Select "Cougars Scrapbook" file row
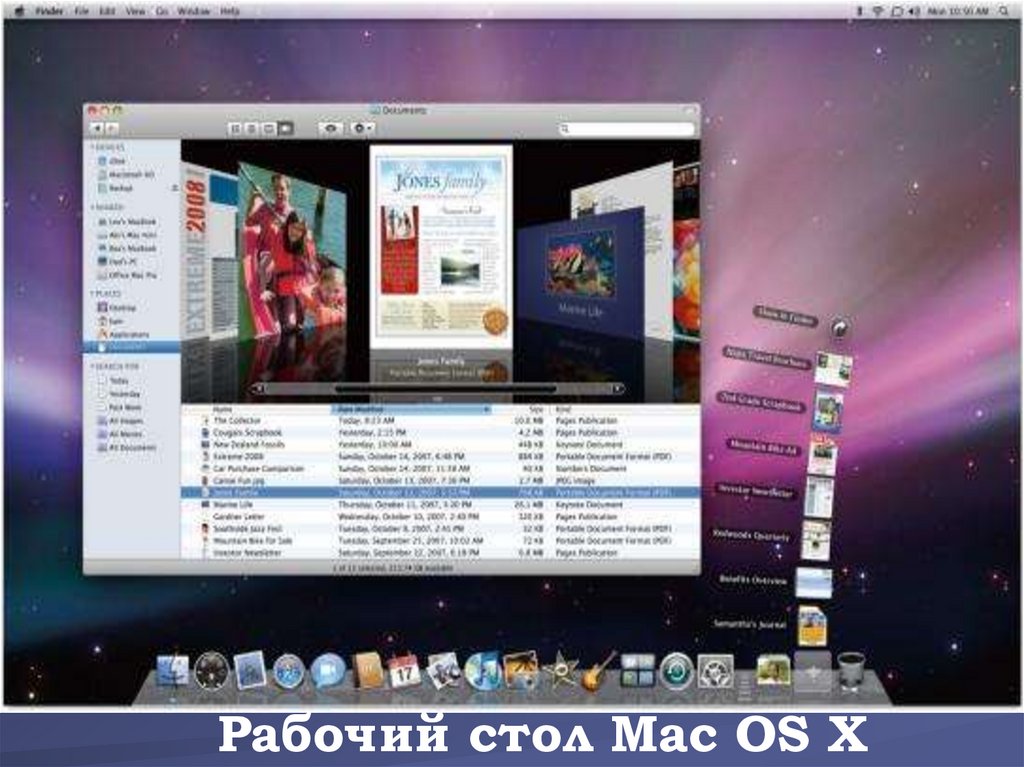Screen dimensions: 1024x767 tap(440, 432)
